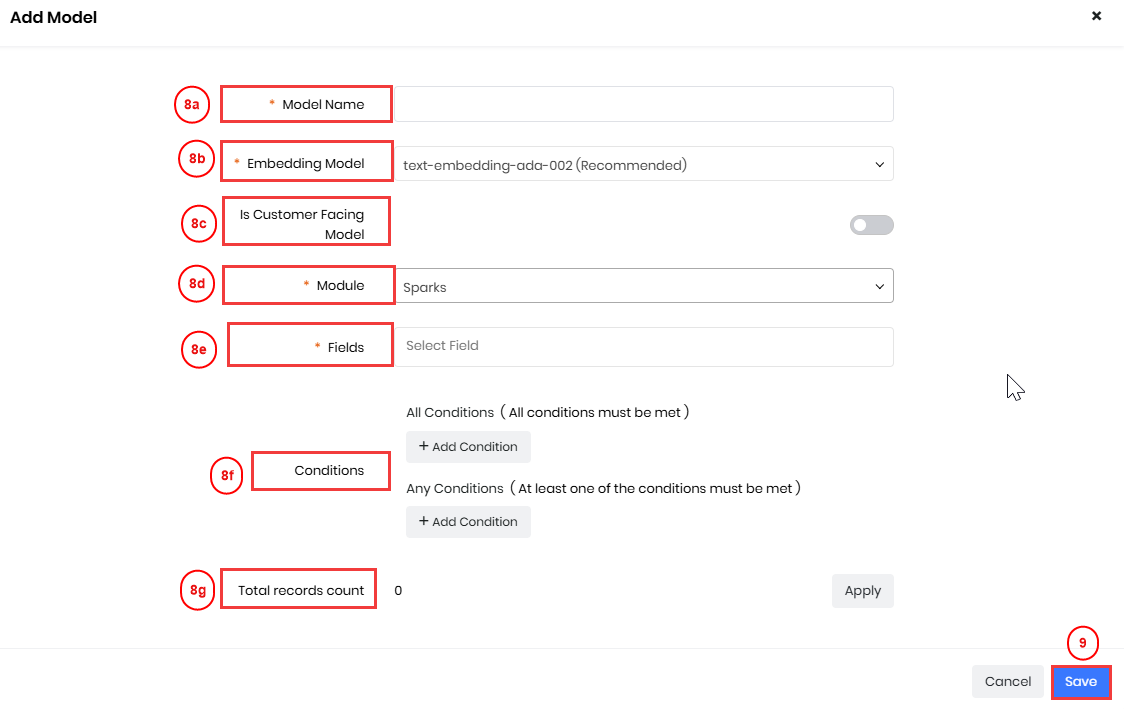Viewport: 1124px width, 709px height.
Task: Open the Embedding Model dropdown
Action: coord(644,165)
